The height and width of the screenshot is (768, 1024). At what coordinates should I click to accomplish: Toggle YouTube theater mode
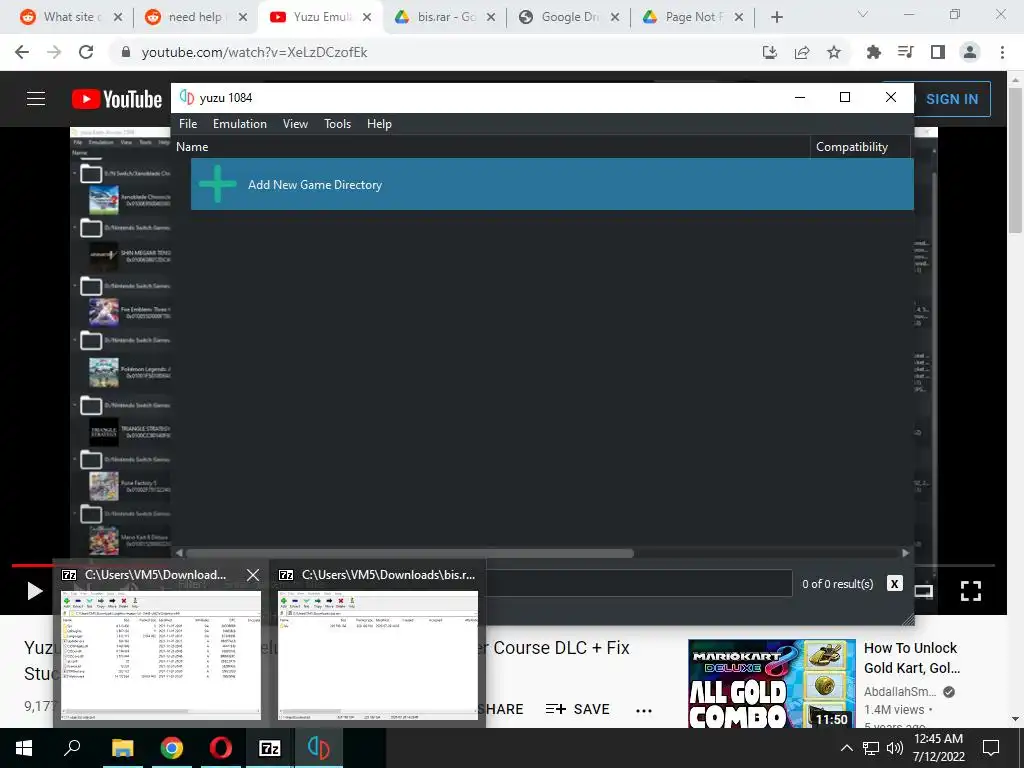924,591
